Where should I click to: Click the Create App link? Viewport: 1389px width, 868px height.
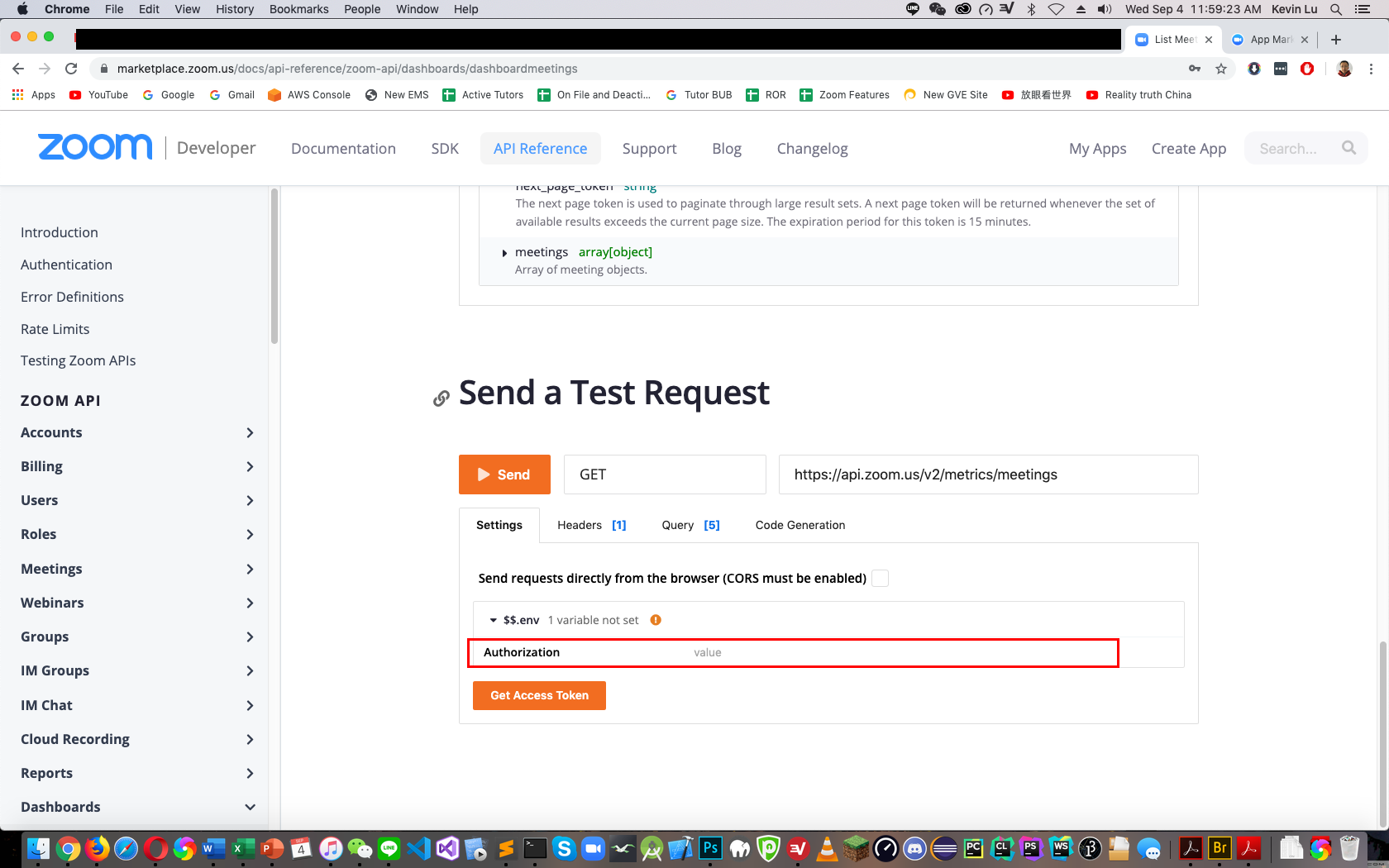pos(1189,149)
